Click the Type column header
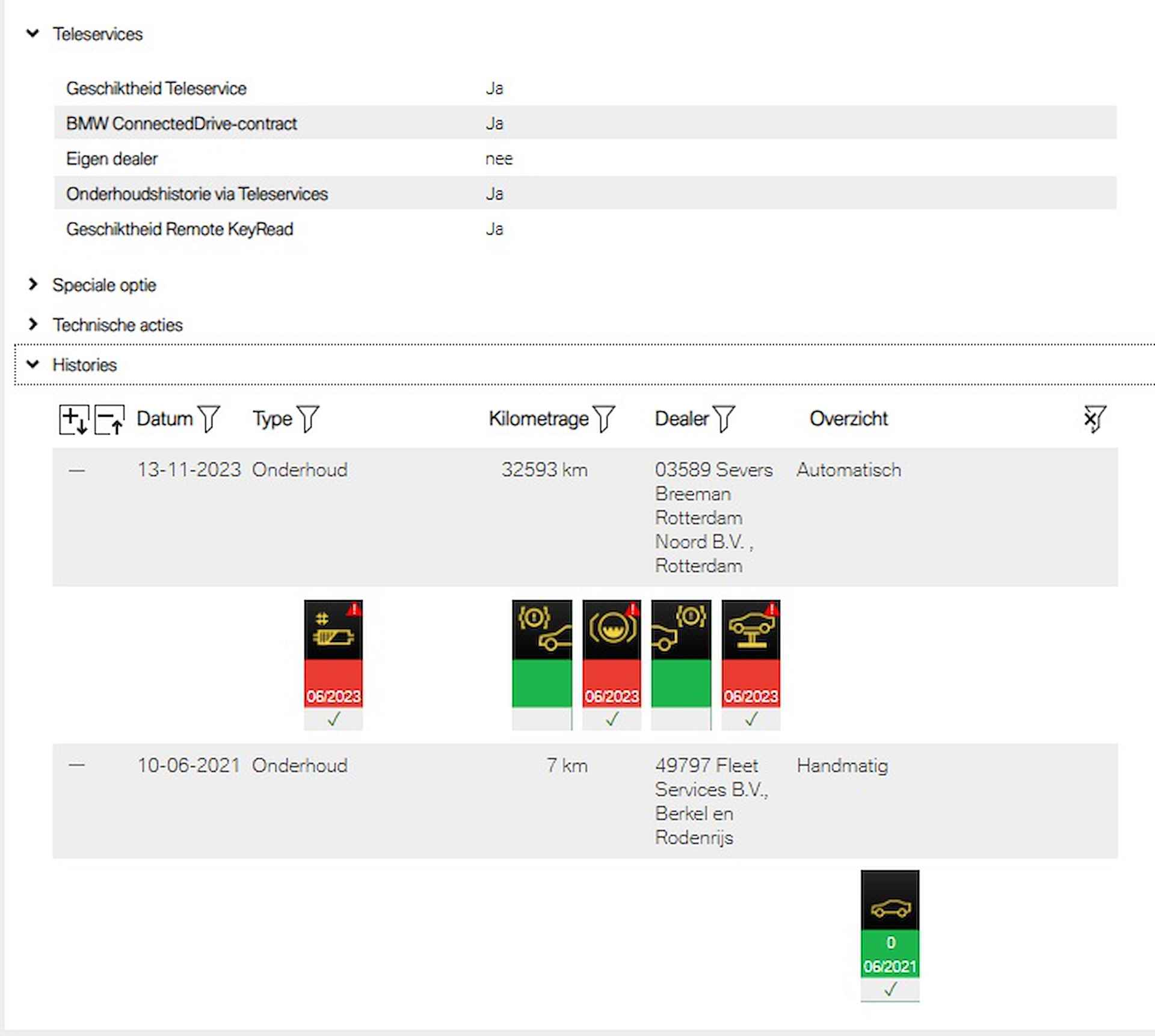The image size is (1155, 1036). [x=273, y=418]
